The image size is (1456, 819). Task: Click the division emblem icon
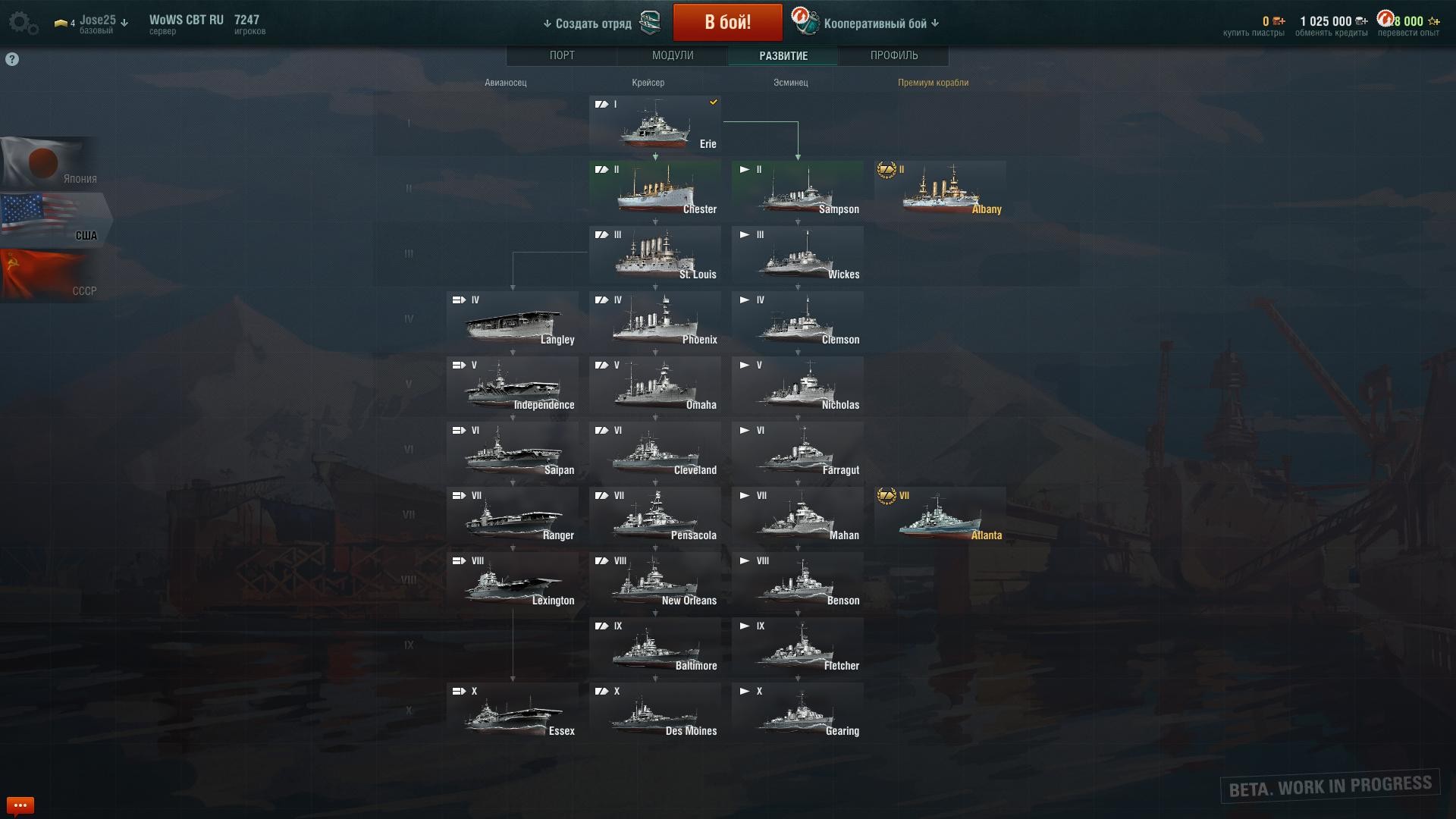point(651,23)
